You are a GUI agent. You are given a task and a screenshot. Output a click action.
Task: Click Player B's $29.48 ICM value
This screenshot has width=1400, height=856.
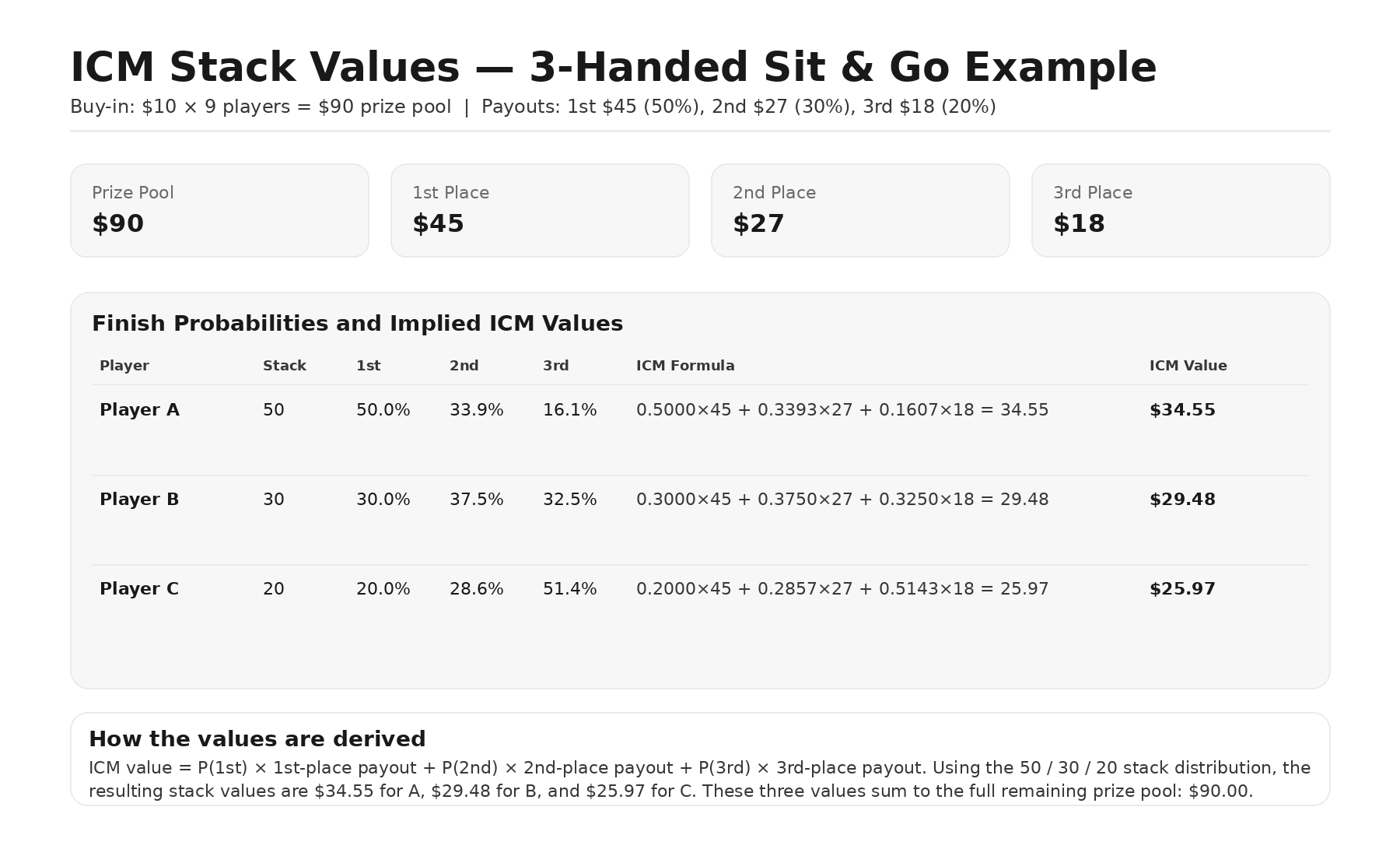pos(1182,500)
